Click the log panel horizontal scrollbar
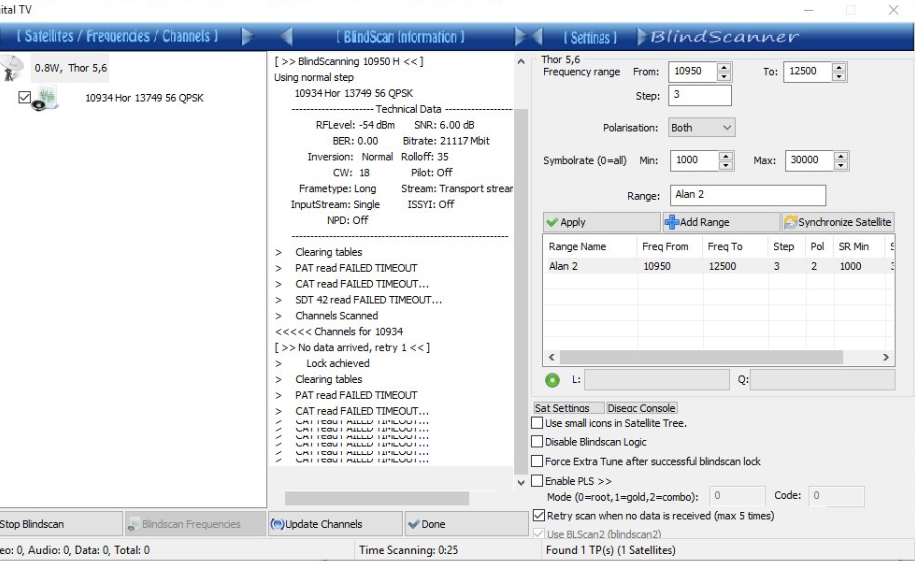Viewport: 915px width, 561px height. tap(377, 498)
